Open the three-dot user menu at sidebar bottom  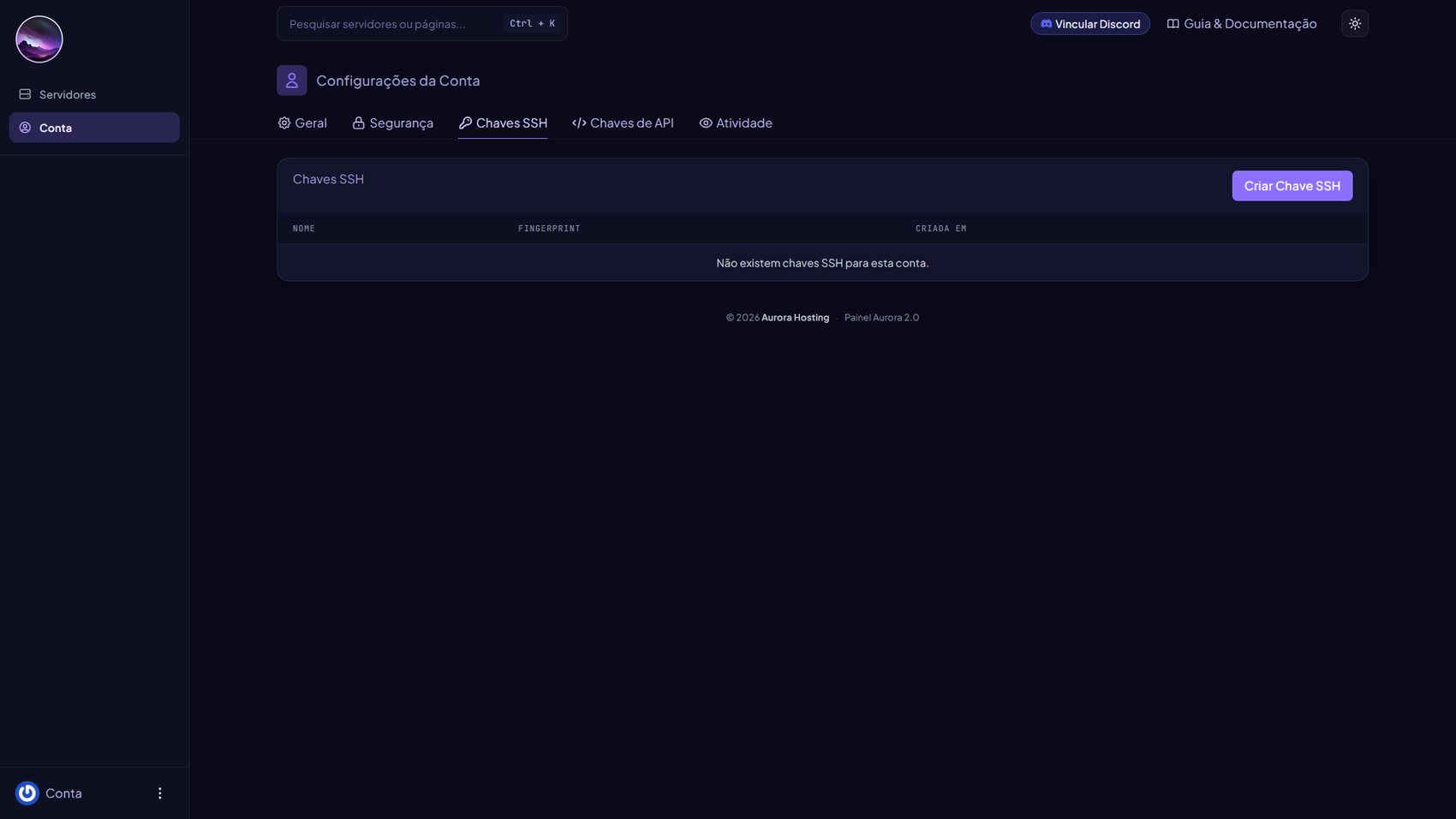[x=159, y=793]
